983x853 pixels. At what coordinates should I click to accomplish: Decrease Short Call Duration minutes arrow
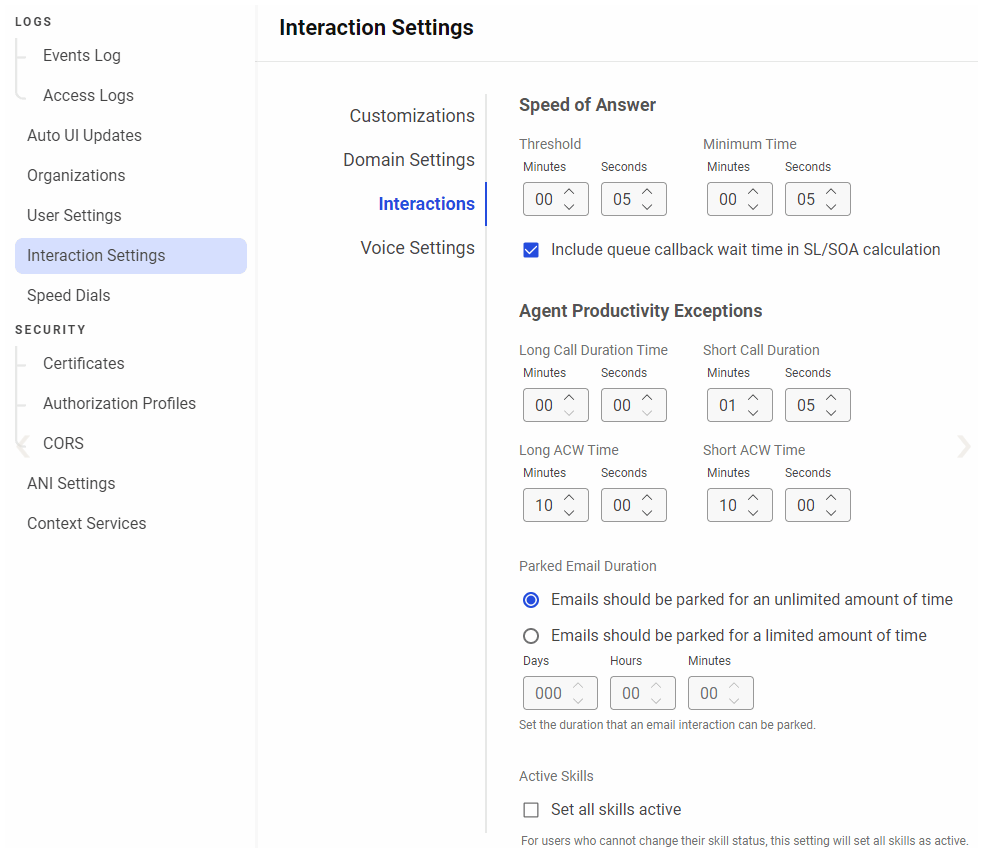click(754, 413)
